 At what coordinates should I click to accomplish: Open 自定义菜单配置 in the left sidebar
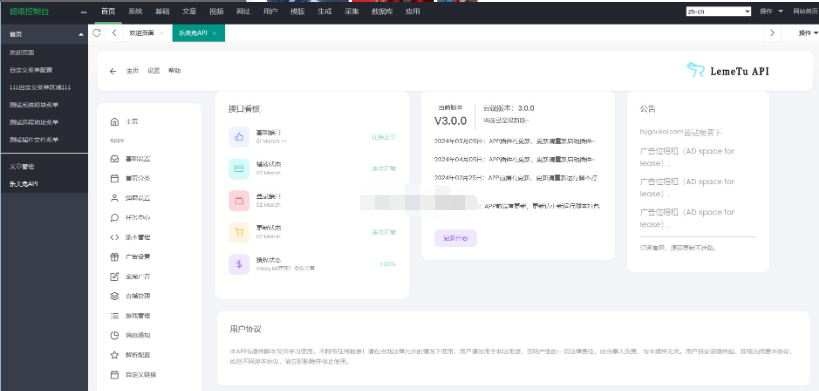31,70
